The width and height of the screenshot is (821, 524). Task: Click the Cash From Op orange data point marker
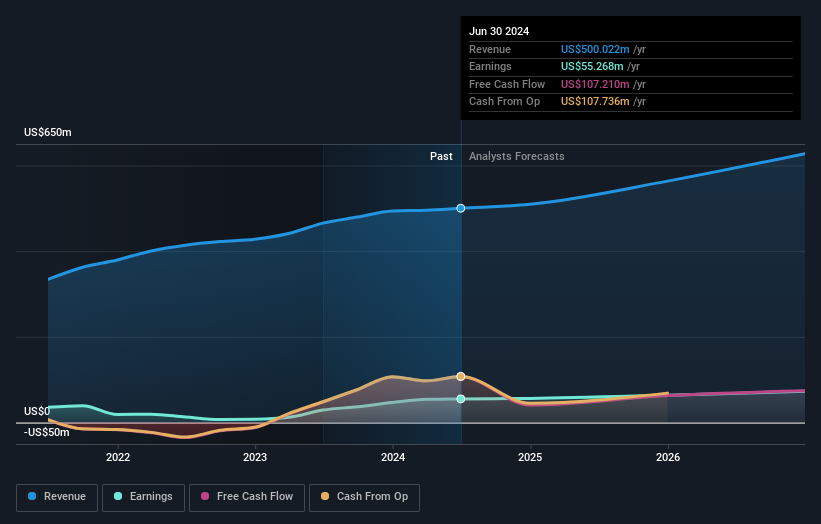pos(461,376)
